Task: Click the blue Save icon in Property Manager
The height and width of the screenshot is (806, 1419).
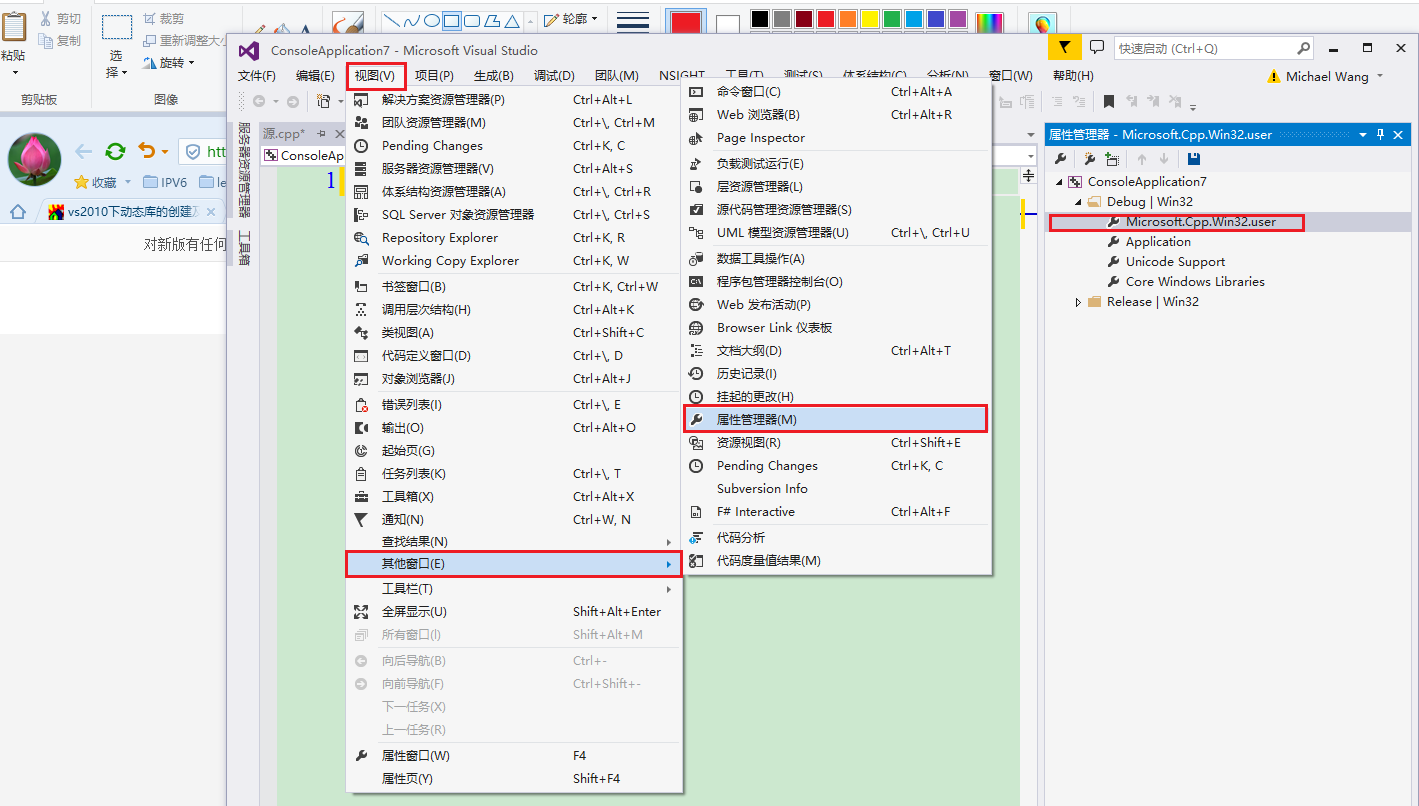Action: click(x=1194, y=159)
